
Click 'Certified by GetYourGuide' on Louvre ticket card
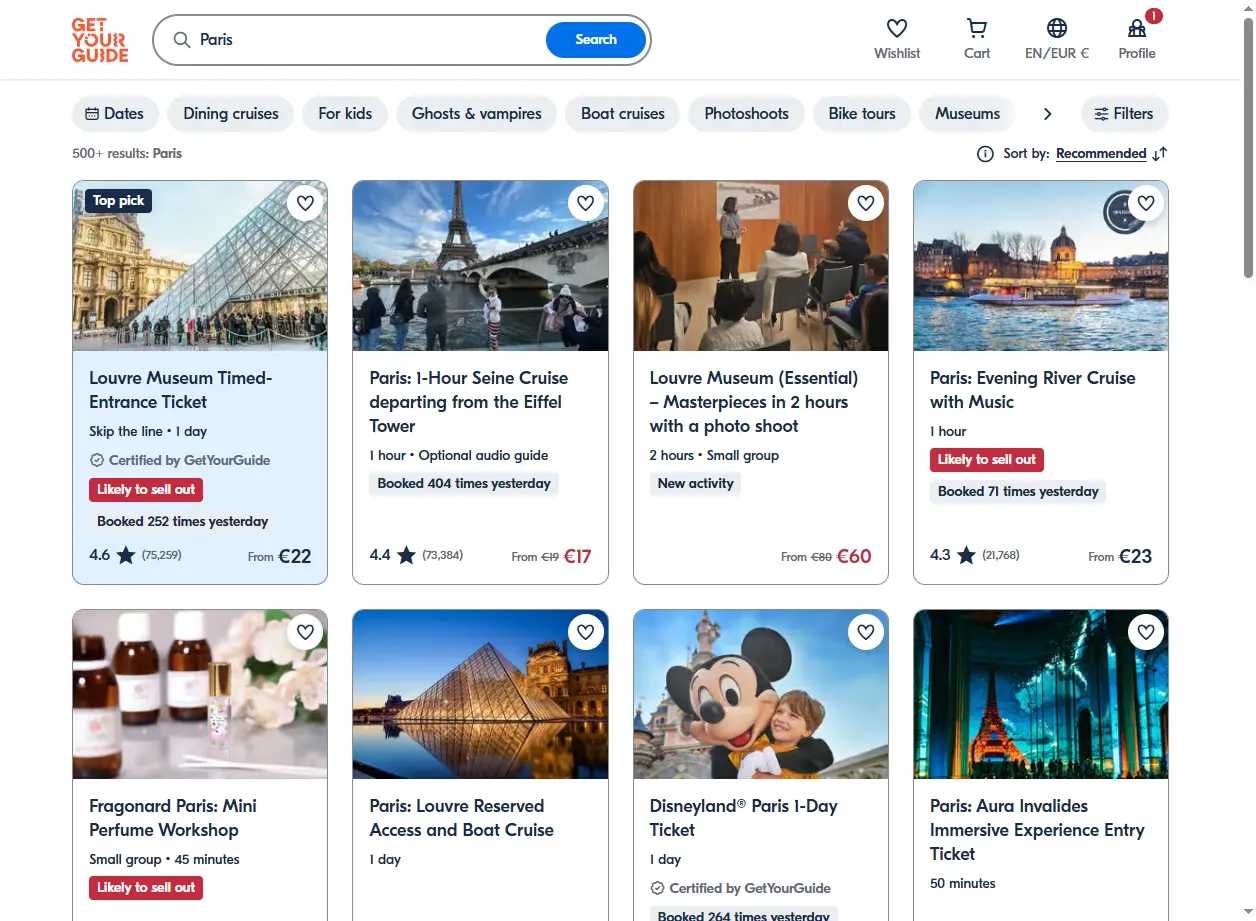(x=180, y=460)
